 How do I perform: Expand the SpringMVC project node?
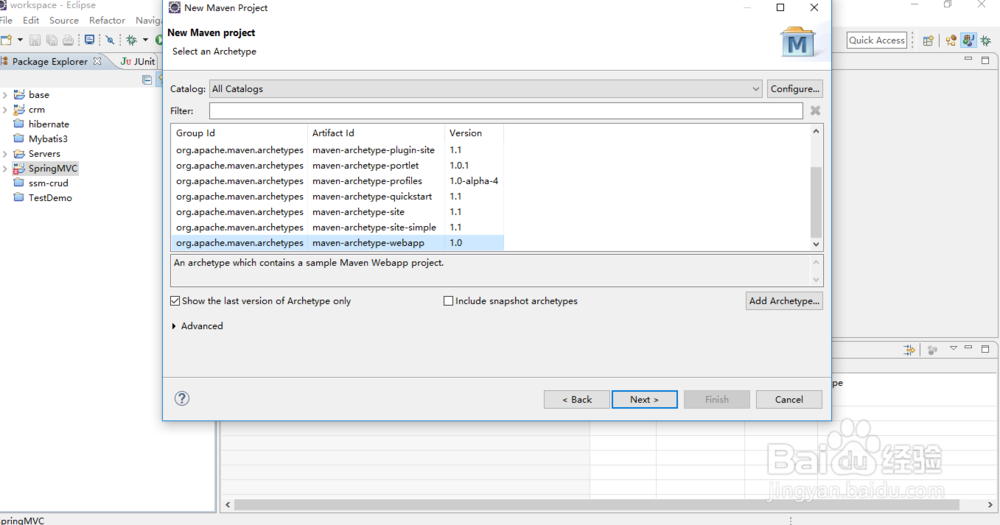5,168
